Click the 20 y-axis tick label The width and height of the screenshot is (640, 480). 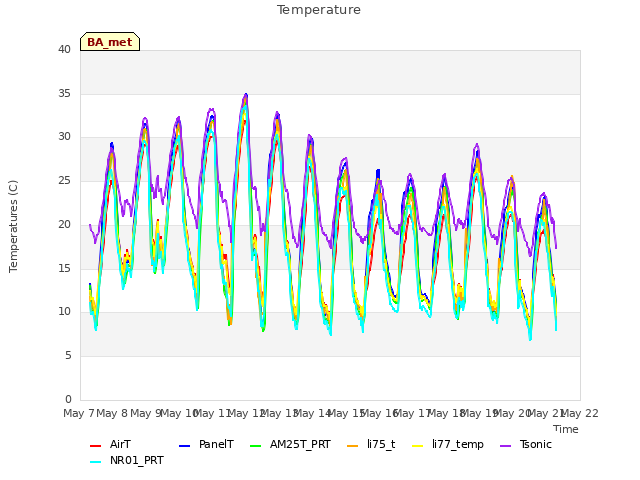pos(64,224)
